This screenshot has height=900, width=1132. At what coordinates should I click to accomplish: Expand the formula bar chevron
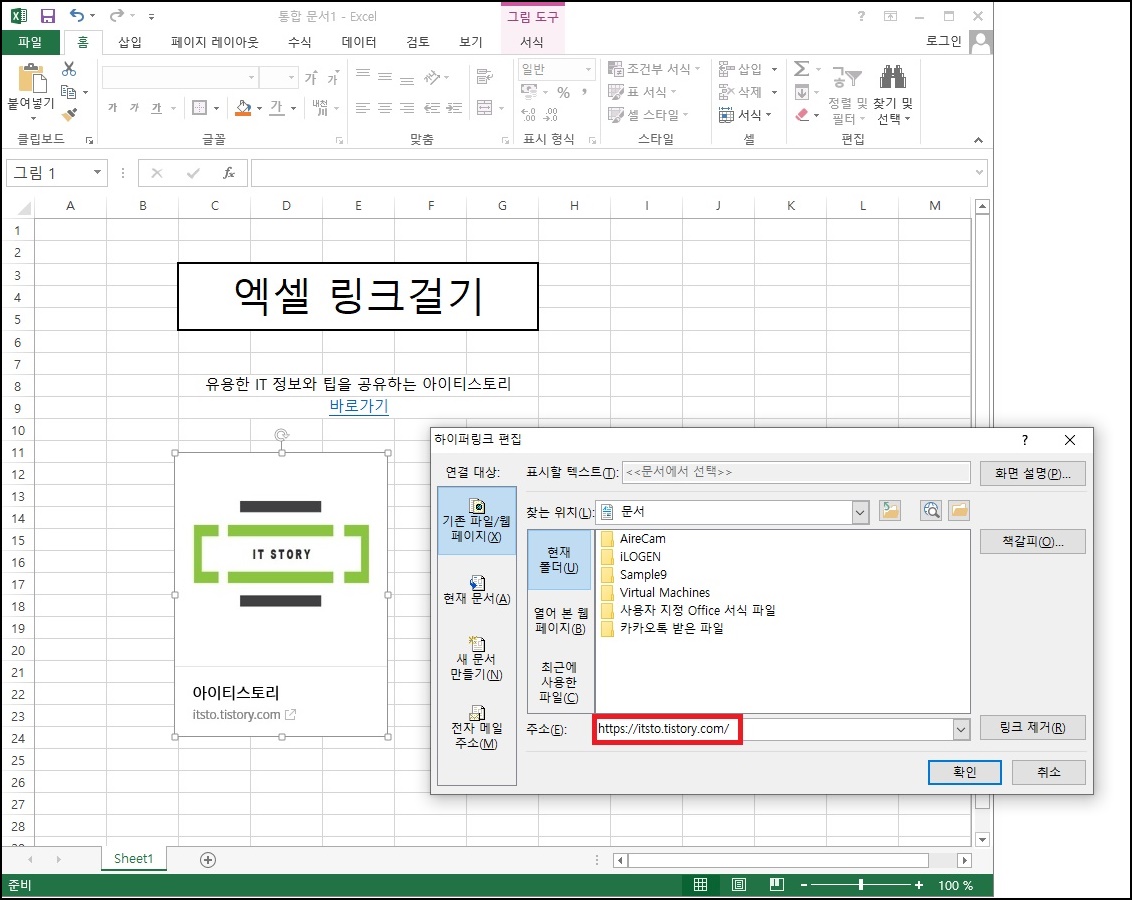[979, 172]
